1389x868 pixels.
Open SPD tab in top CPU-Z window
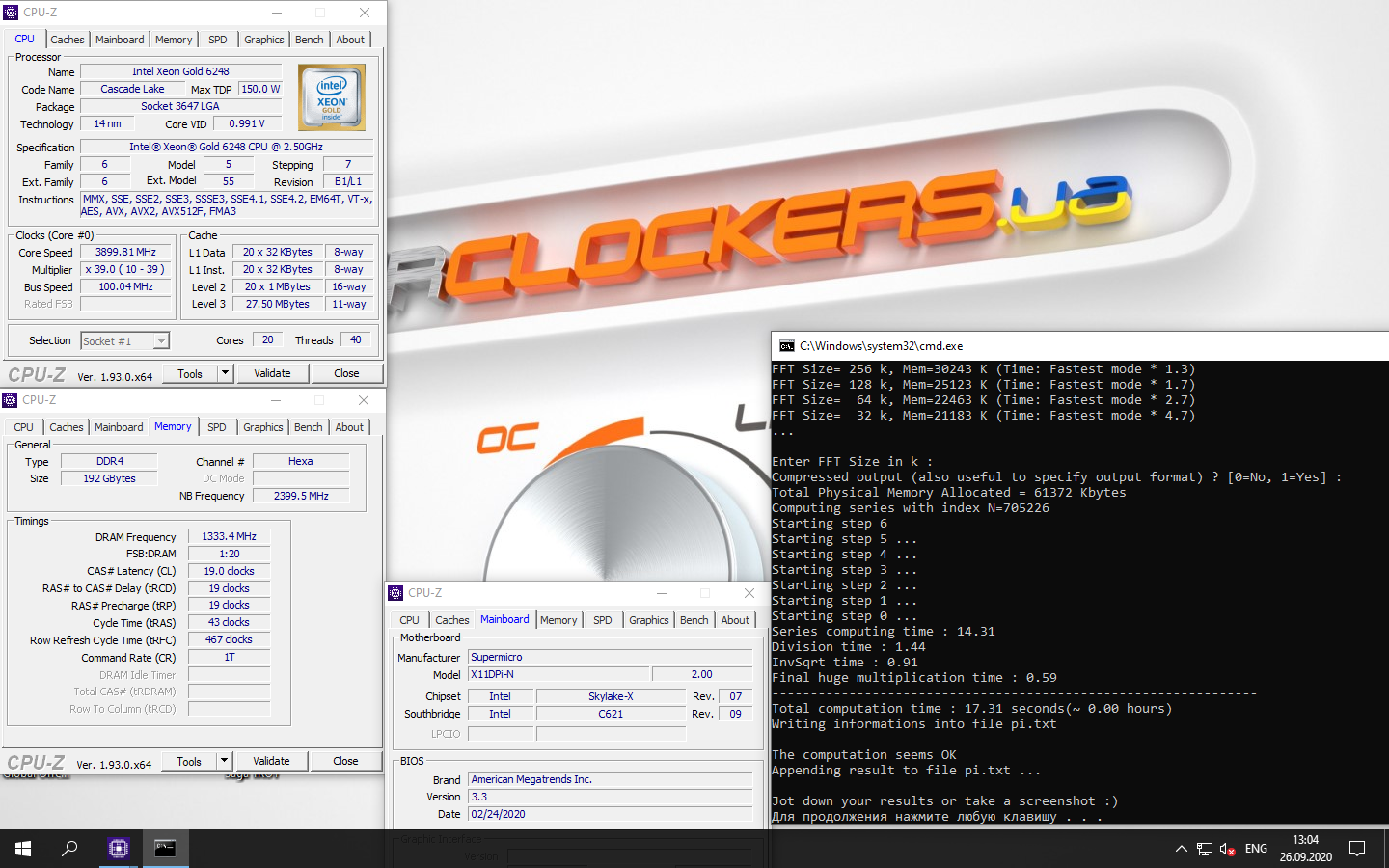218,40
